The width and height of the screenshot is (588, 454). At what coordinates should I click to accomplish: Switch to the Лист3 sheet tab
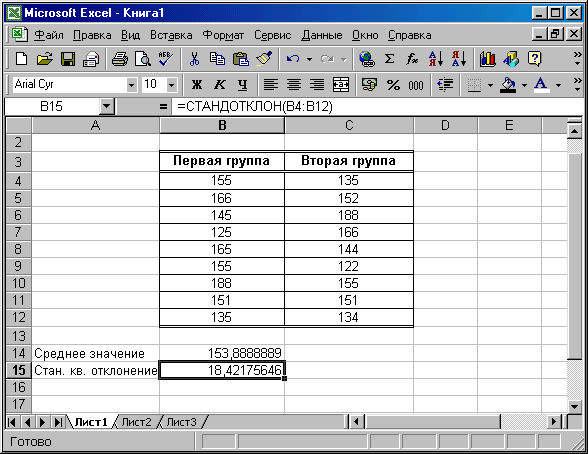(x=181, y=422)
